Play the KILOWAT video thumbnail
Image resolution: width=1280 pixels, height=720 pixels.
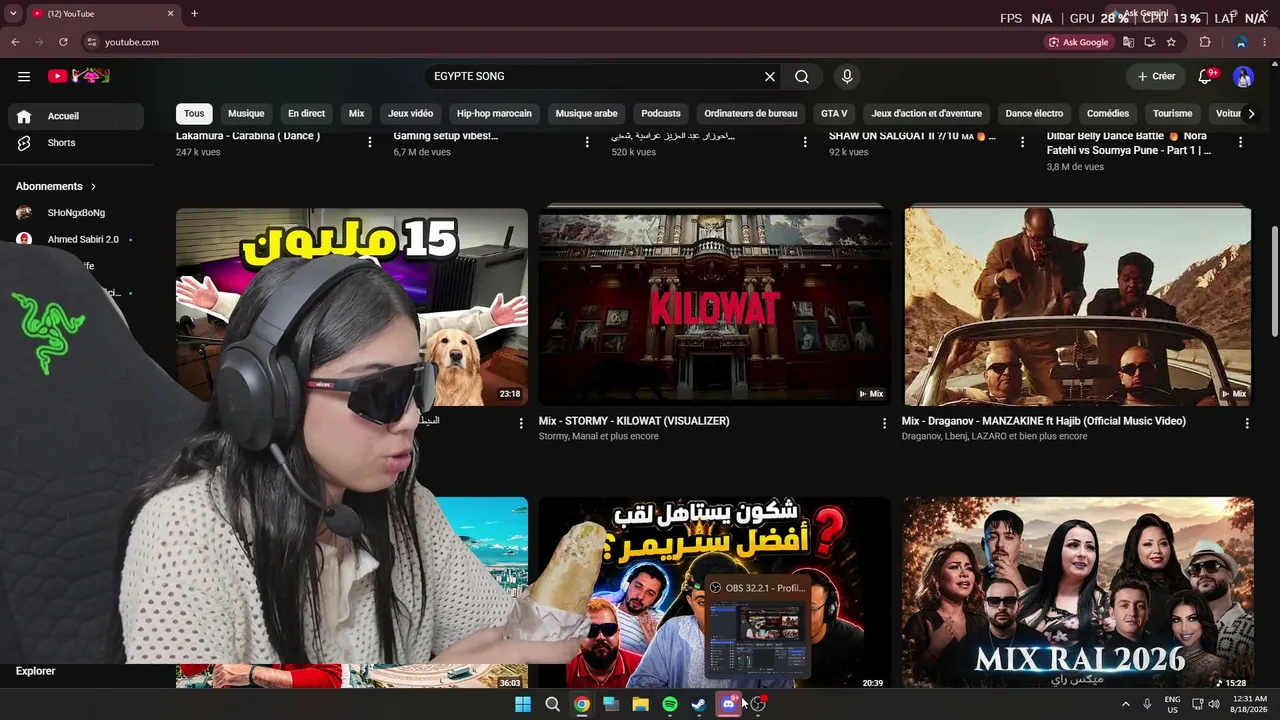pyautogui.click(x=714, y=306)
